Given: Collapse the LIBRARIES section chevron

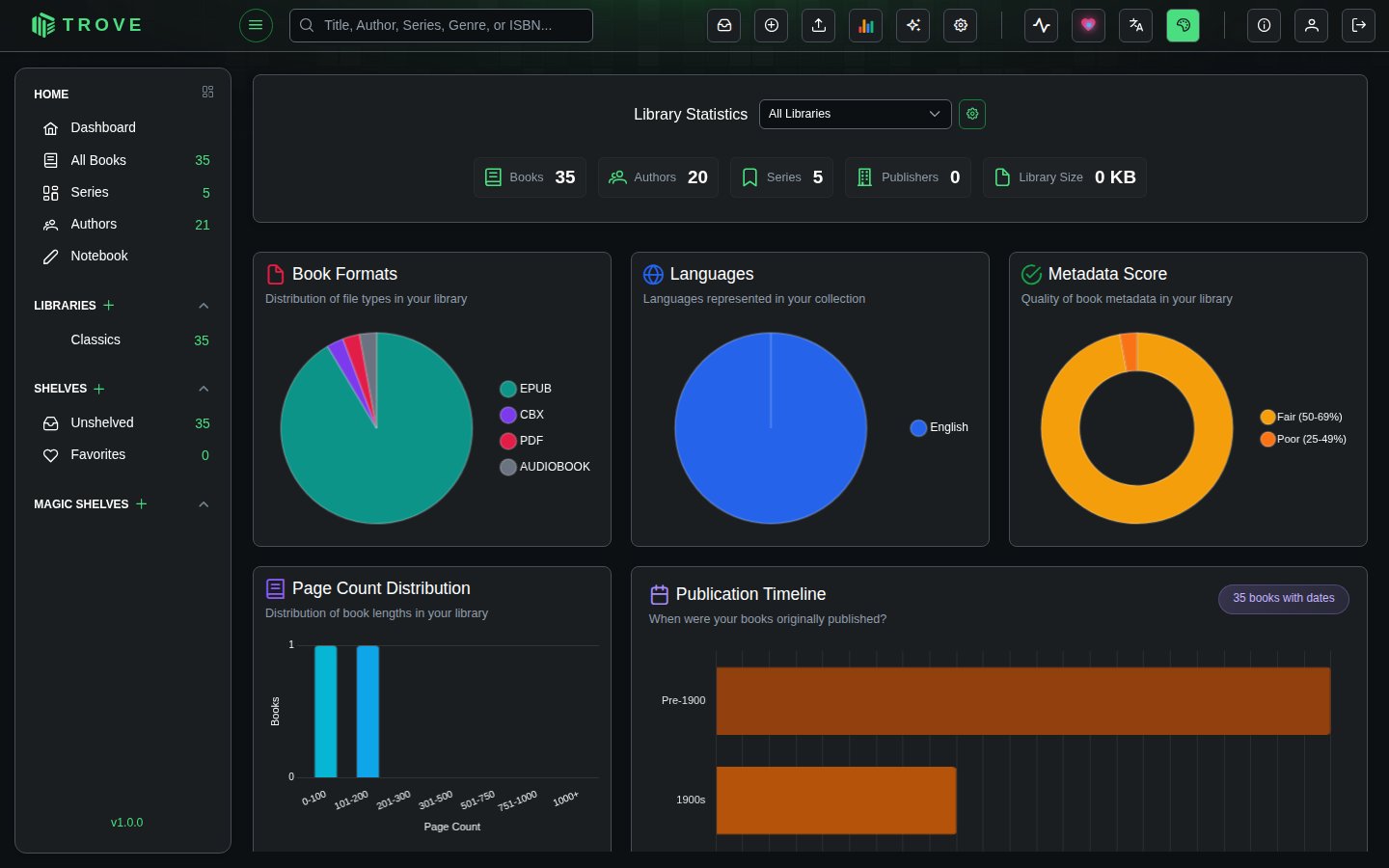Looking at the screenshot, I should click(x=204, y=306).
